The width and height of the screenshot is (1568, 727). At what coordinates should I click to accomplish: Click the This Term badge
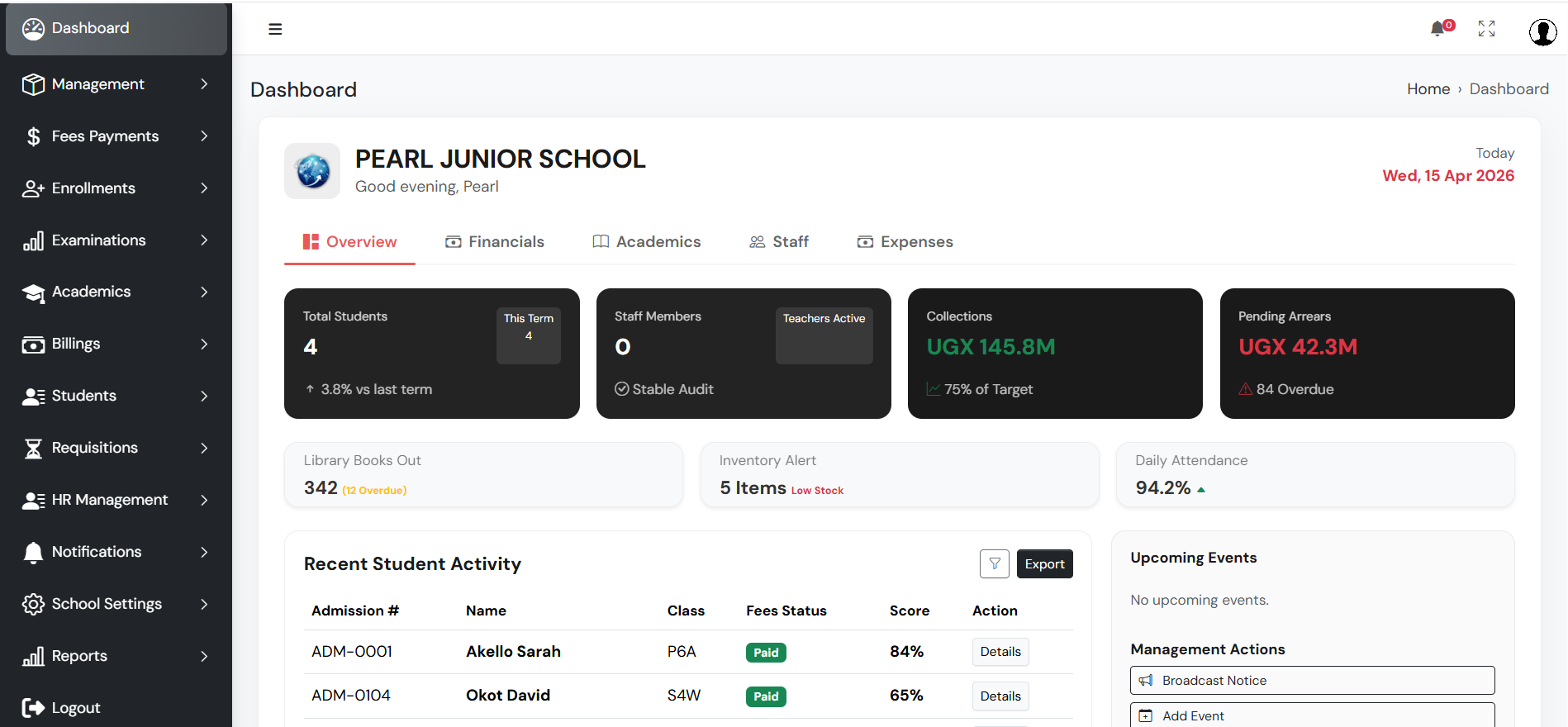click(529, 335)
